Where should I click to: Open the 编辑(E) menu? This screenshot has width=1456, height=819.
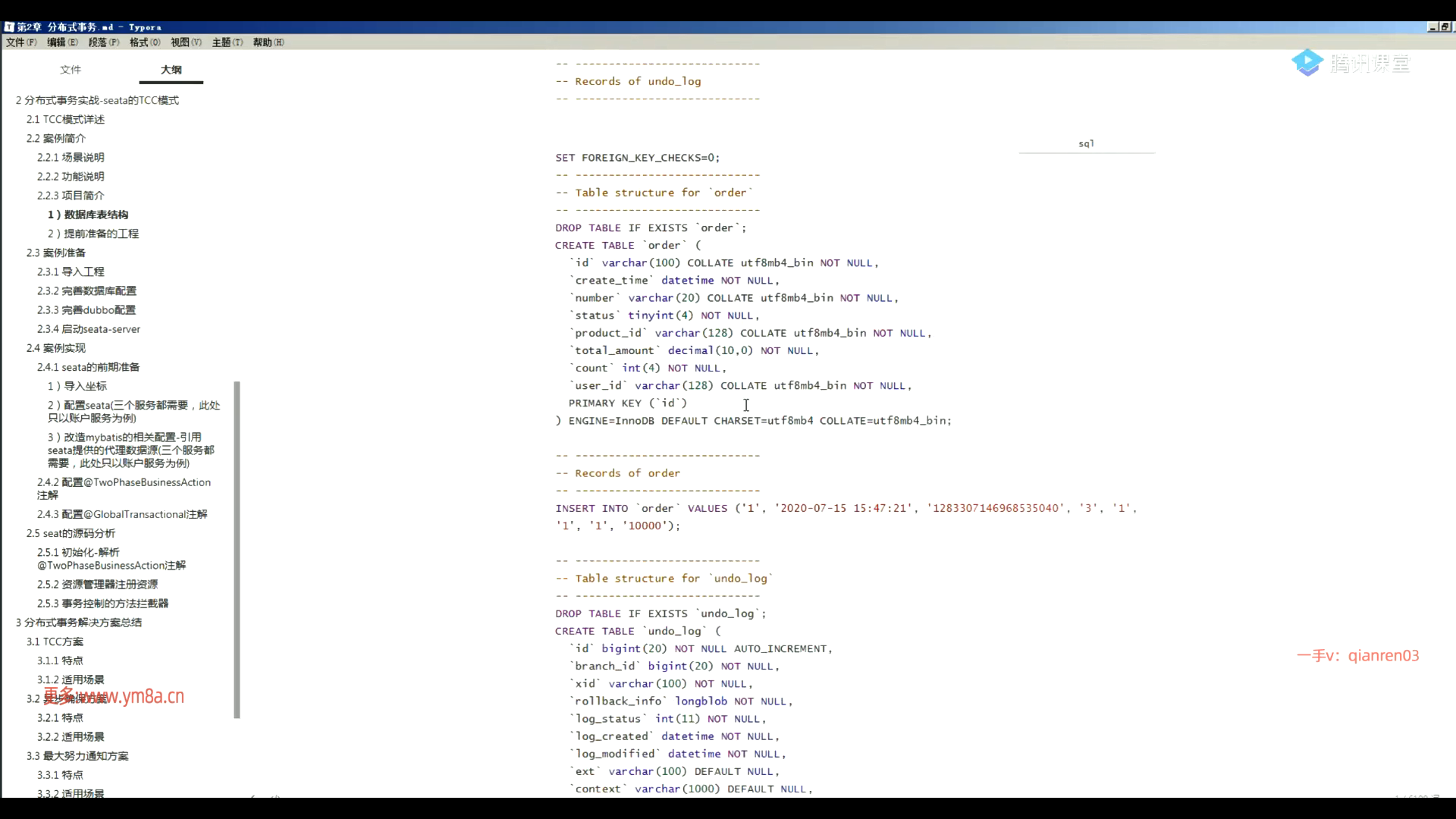[62, 42]
